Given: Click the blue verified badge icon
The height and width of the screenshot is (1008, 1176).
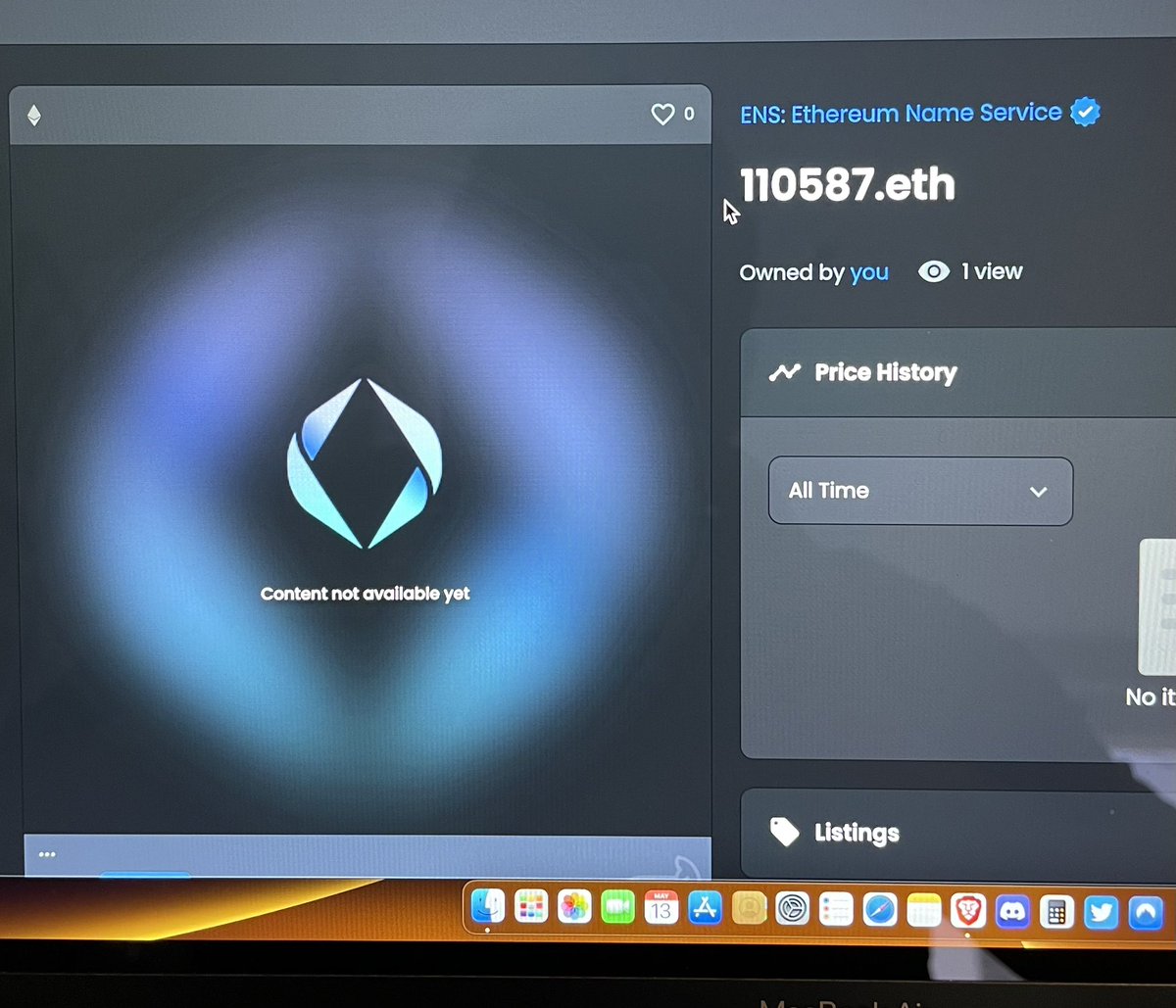Looking at the screenshot, I should 1085,113.
